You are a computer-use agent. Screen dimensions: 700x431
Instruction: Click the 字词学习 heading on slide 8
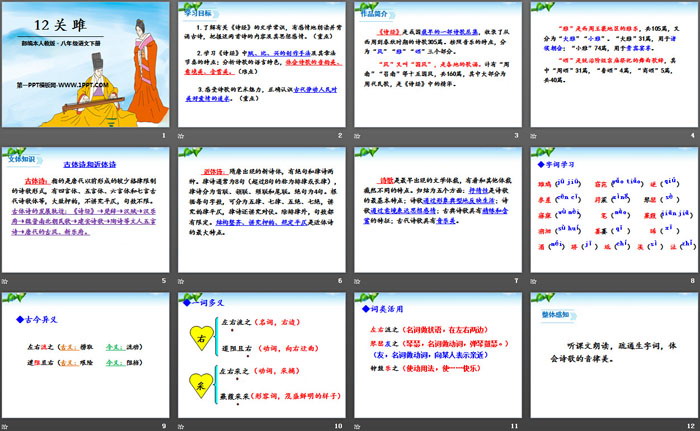556,164
